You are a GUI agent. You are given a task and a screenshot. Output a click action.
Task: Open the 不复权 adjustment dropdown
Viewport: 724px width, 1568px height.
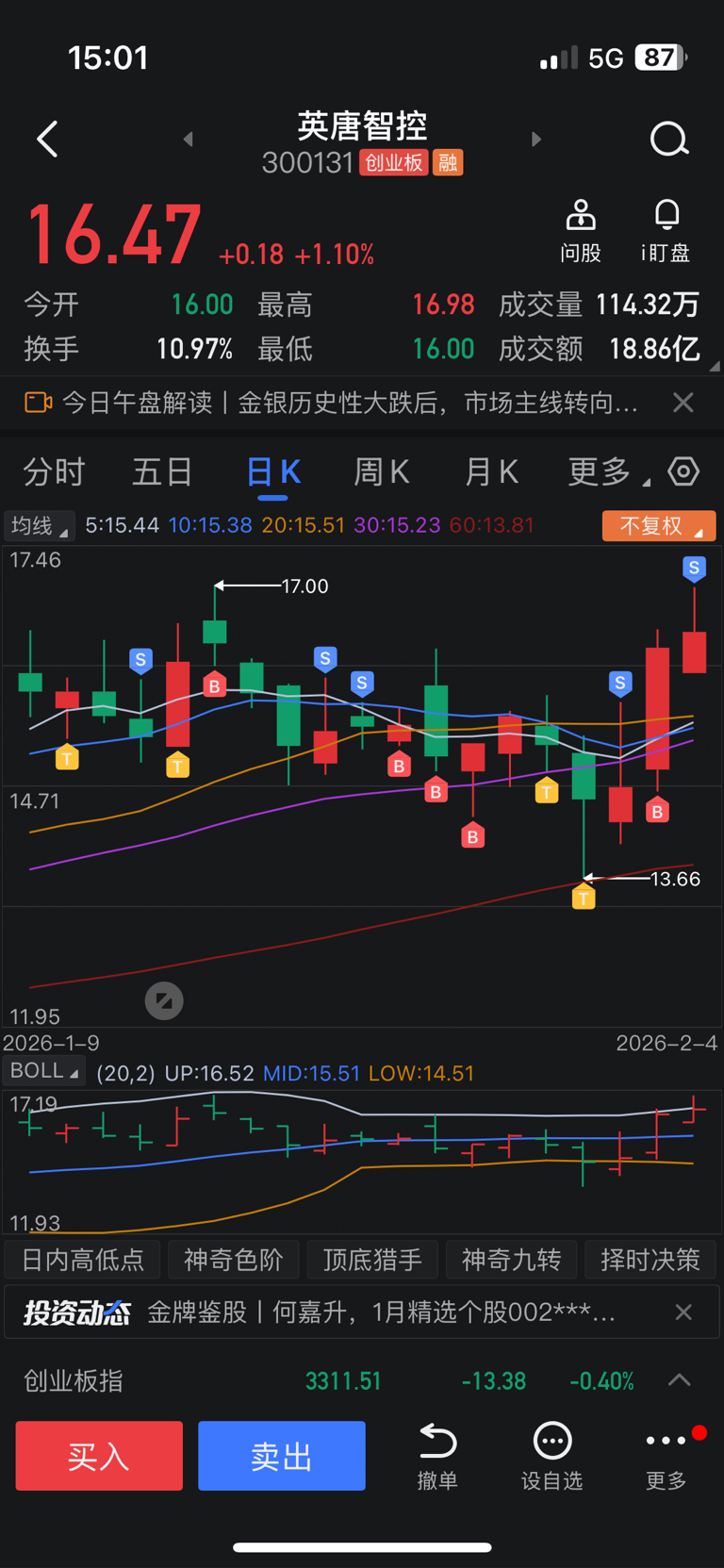[659, 525]
